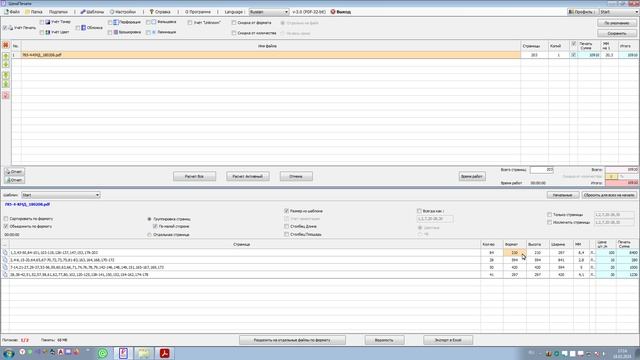Open the Папка menu
This screenshot has height=360, width=640.
pos(34,12)
